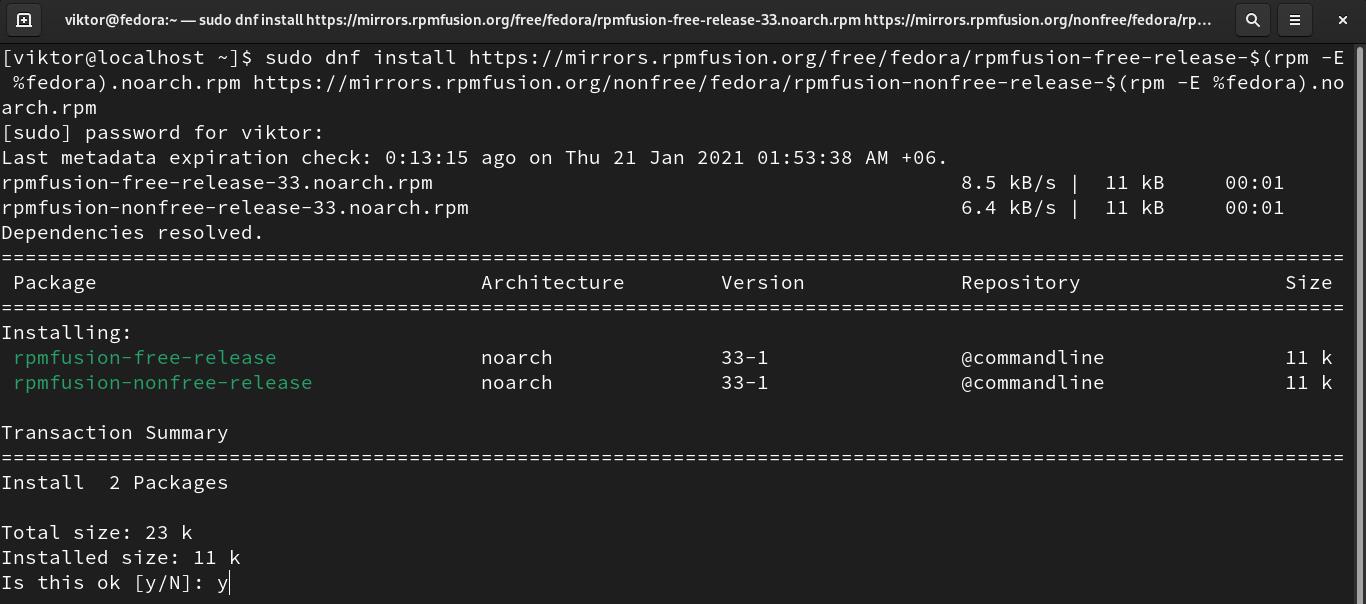Click the 'Repository' column header
The height and width of the screenshot is (604, 1366).
point(1020,283)
